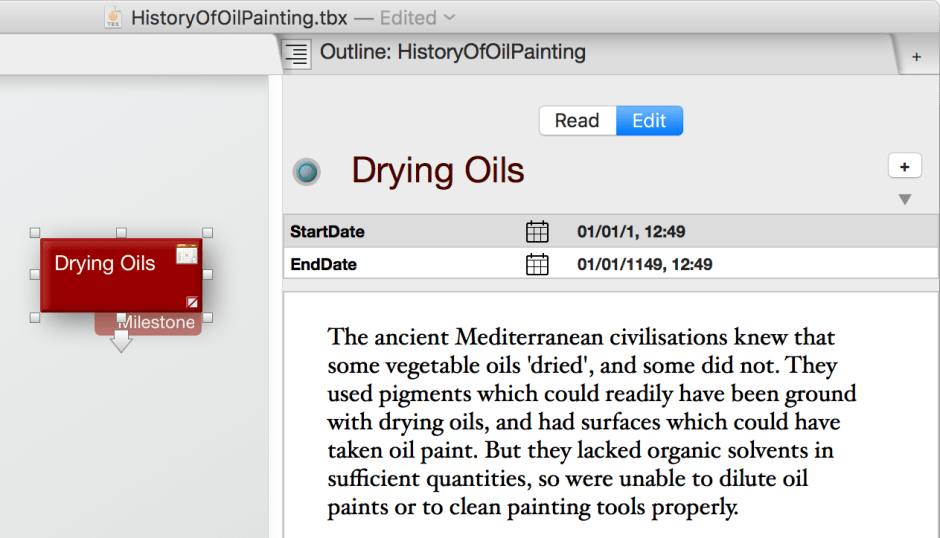Click the down arrow below the note
Screen dimensions: 940x538
click(x=121, y=343)
